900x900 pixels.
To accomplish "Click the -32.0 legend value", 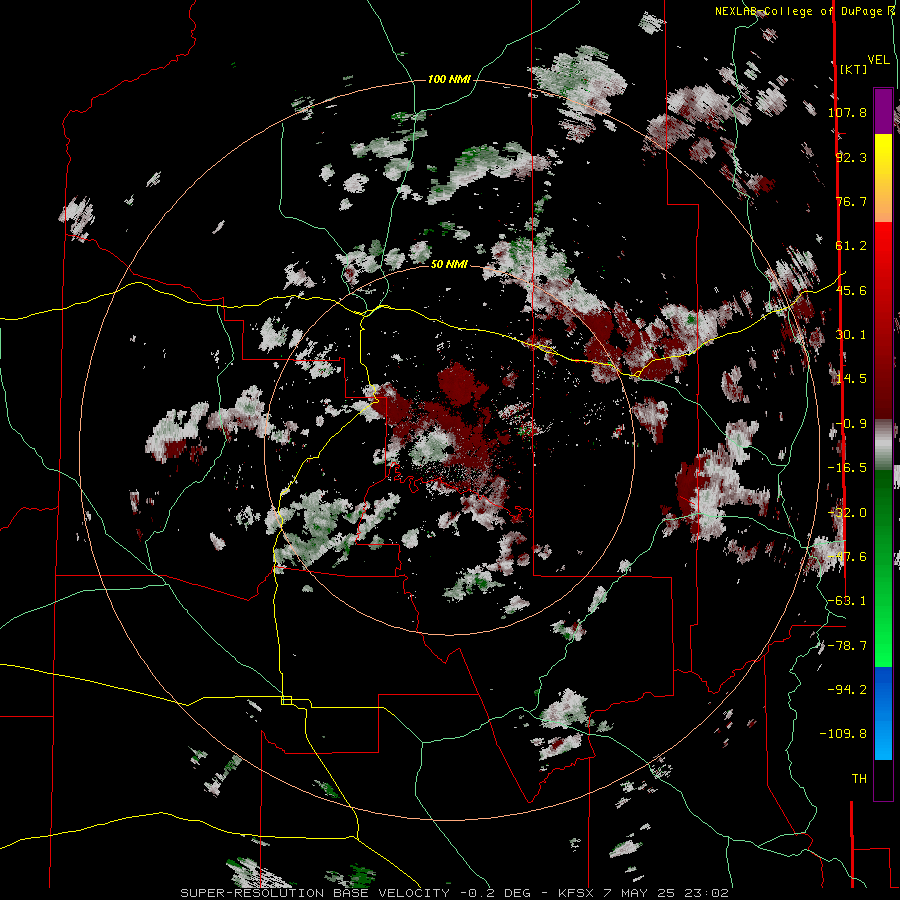I will (x=847, y=513).
